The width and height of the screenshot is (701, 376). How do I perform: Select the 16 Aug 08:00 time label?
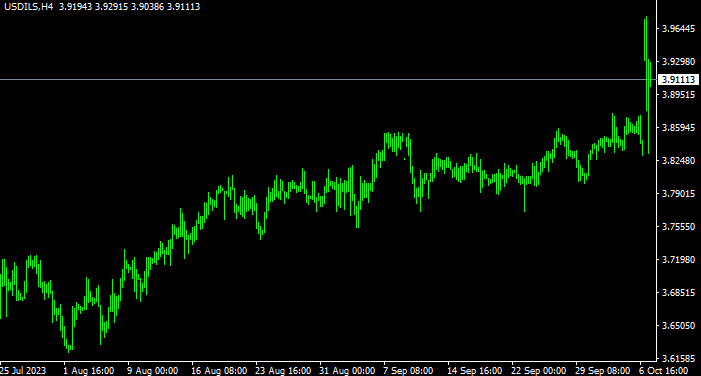pos(219,371)
